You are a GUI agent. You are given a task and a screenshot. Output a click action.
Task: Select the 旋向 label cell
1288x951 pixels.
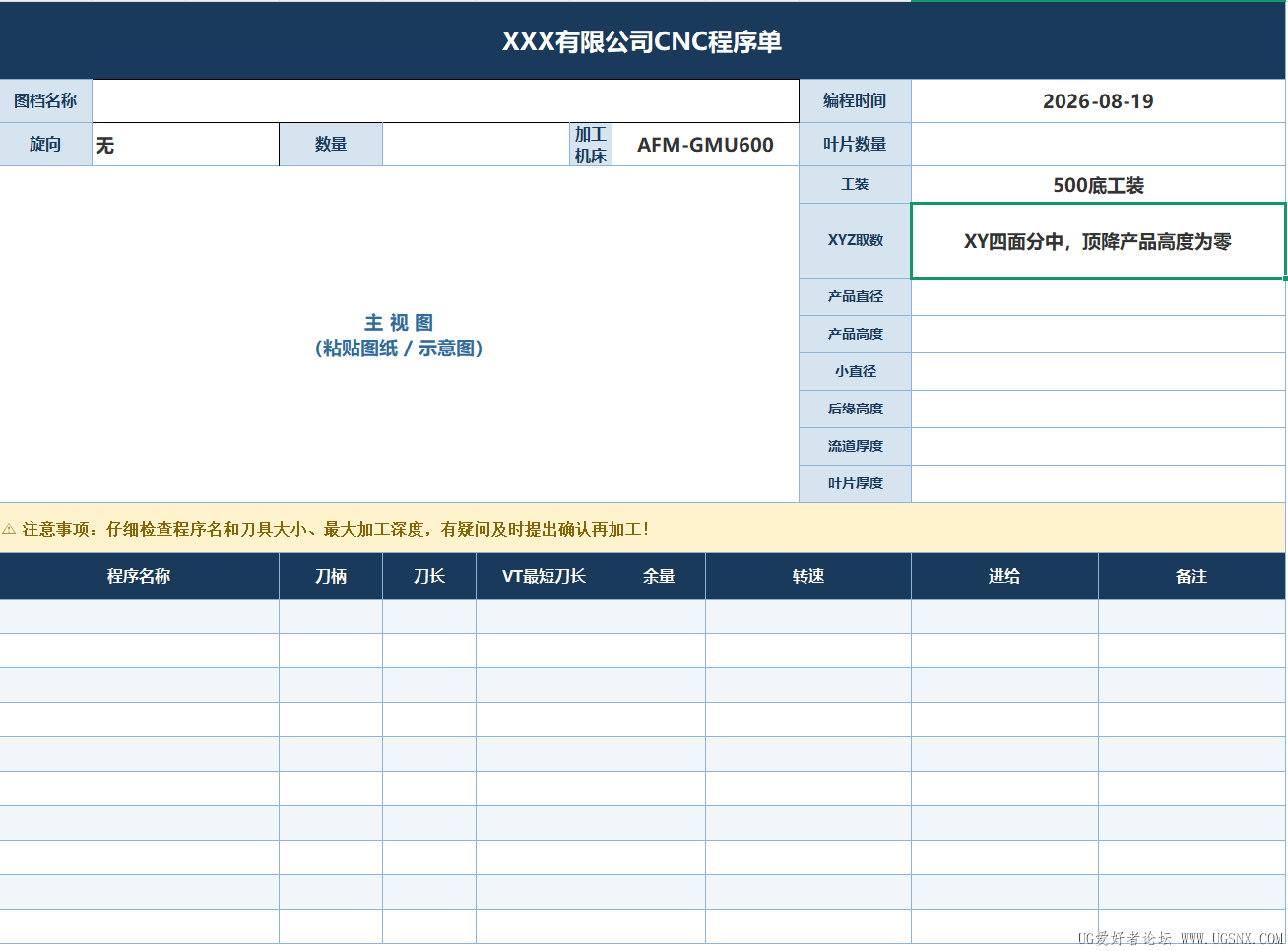click(x=45, y=145)
